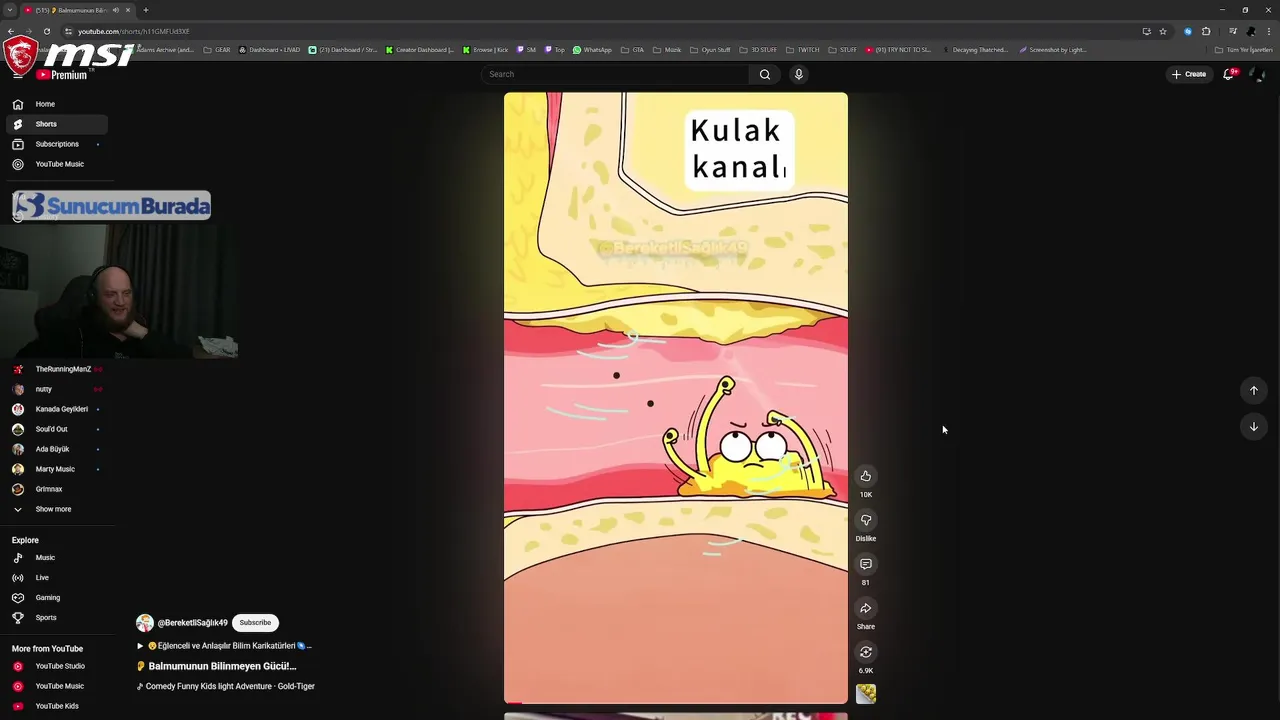Bookmark this page with star icon
1280x720 pixels.
1163,31
